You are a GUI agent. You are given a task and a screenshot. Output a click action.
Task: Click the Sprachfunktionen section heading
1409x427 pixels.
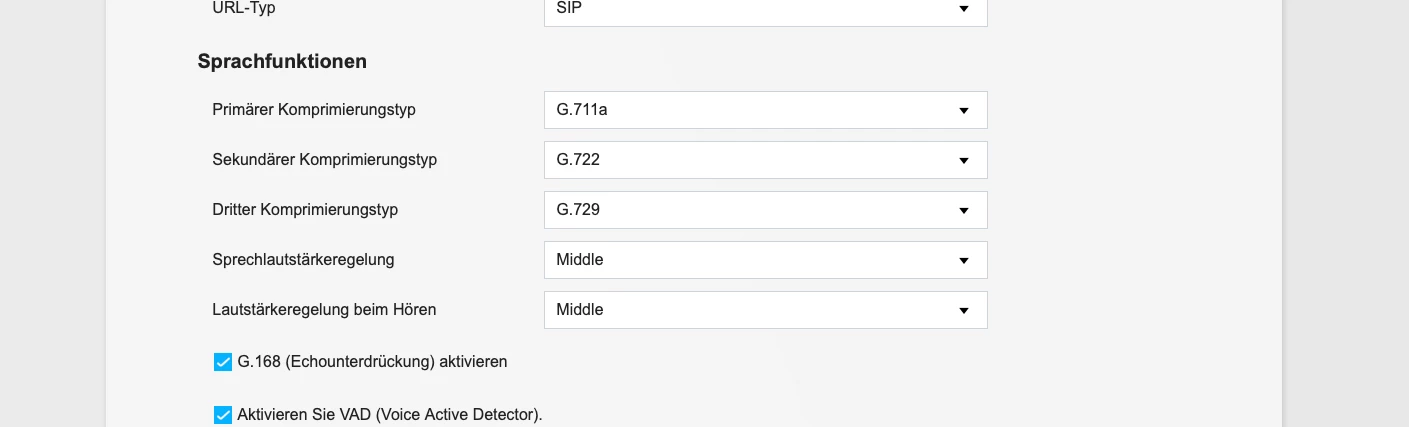[x=282, y=61]
